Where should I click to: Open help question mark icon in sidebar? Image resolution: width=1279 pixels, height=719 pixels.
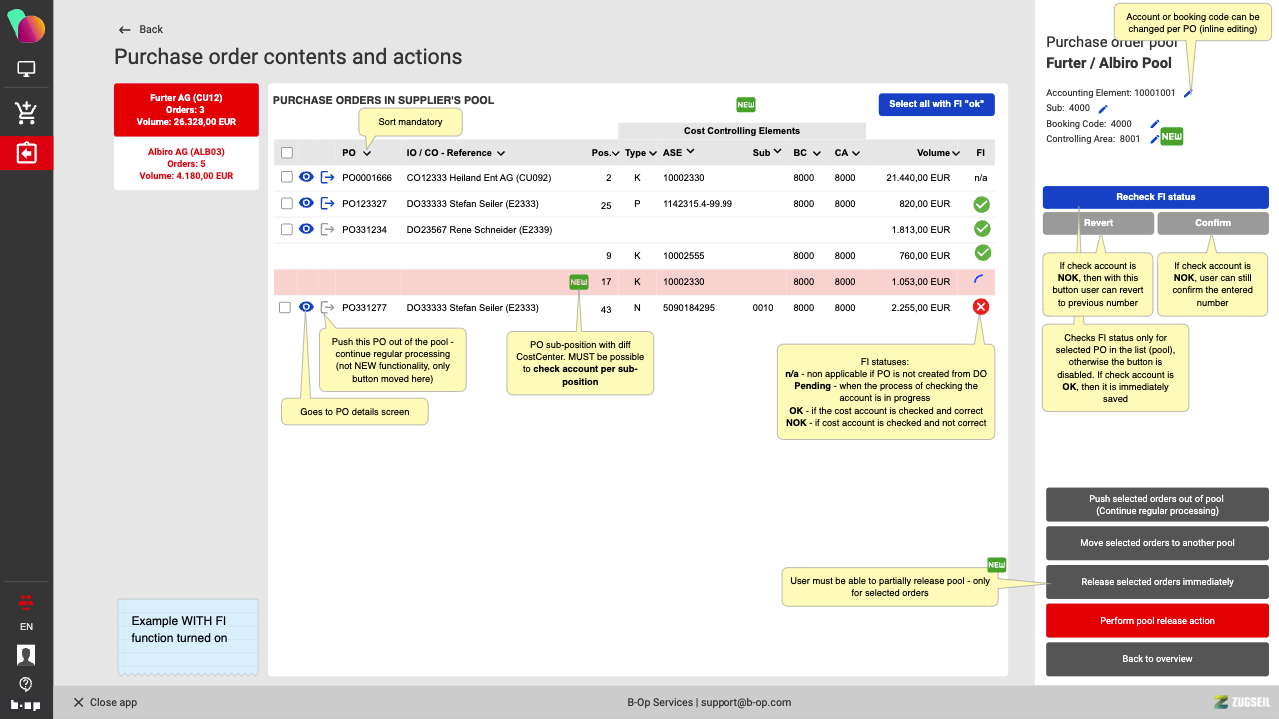(26, 684)
